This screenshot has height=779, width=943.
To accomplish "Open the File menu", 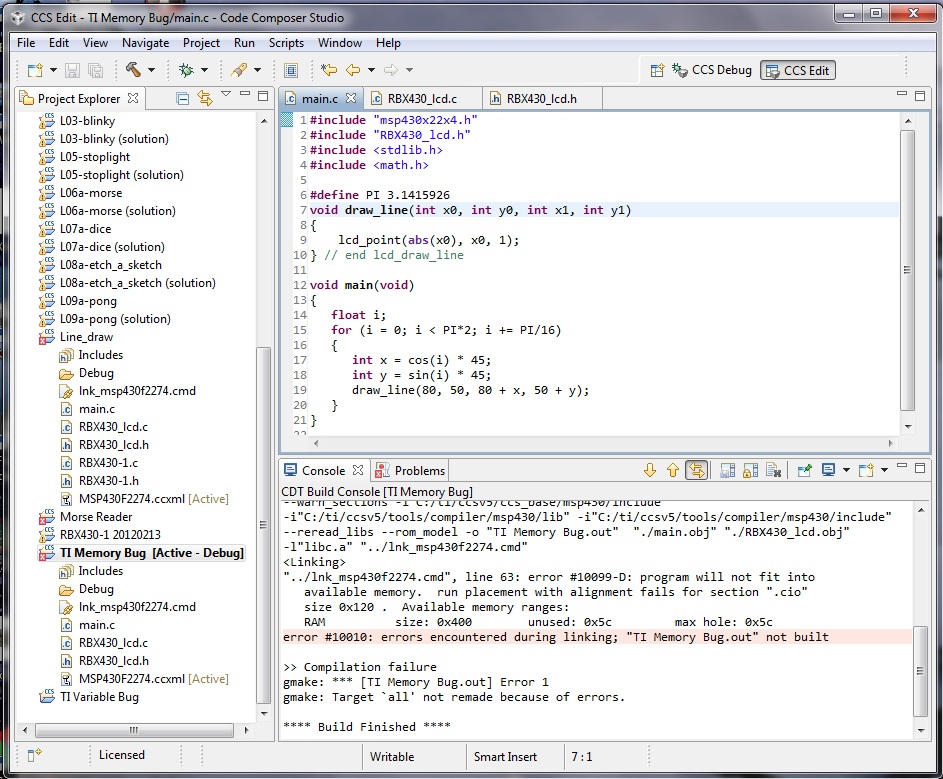I will tap(26, 43).
